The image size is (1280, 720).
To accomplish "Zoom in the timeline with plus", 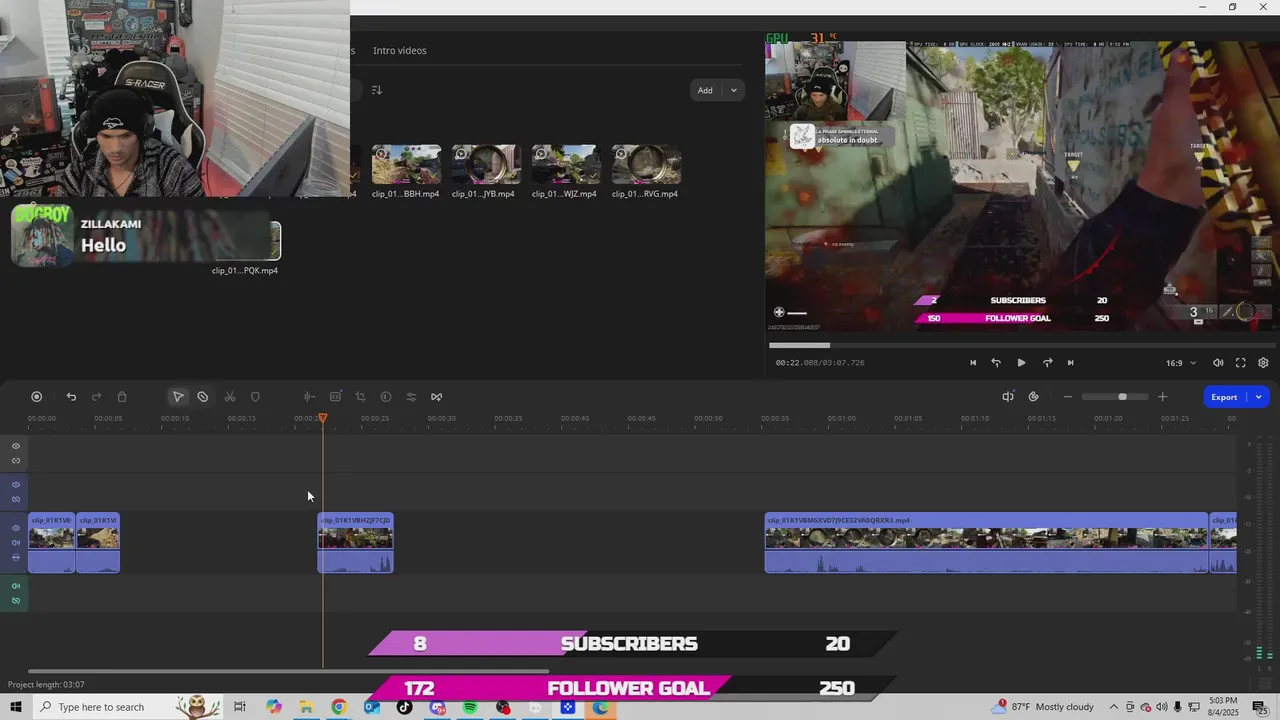I will pos(1162,397).
